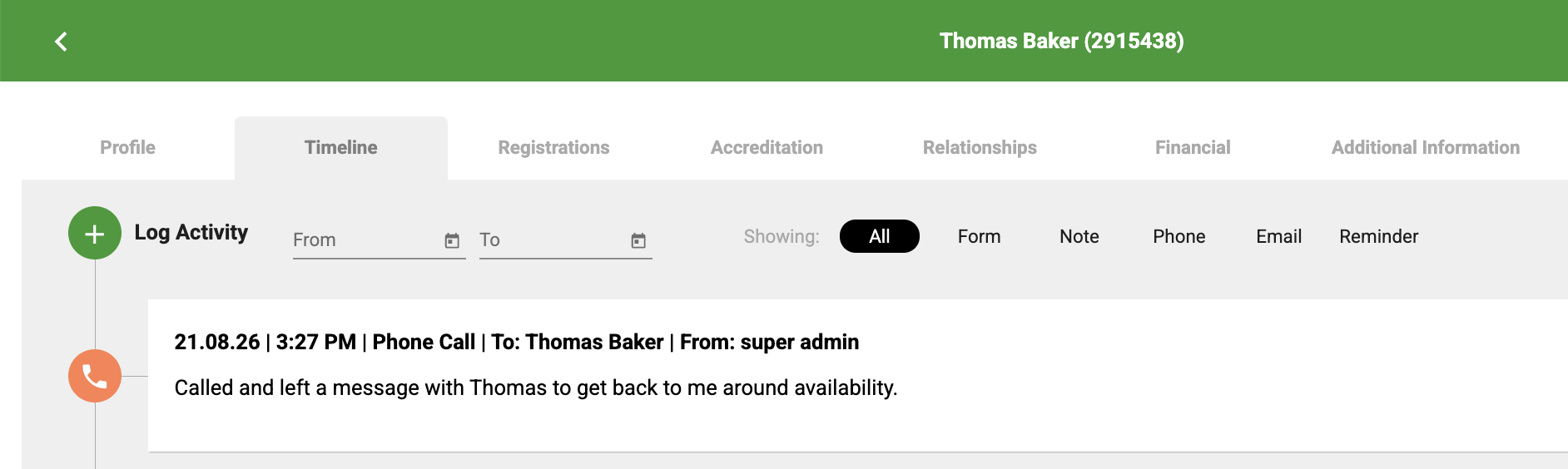The image size is (1568, 469).
Task: View the Relationships tab
Action: (x=980, y=148)
